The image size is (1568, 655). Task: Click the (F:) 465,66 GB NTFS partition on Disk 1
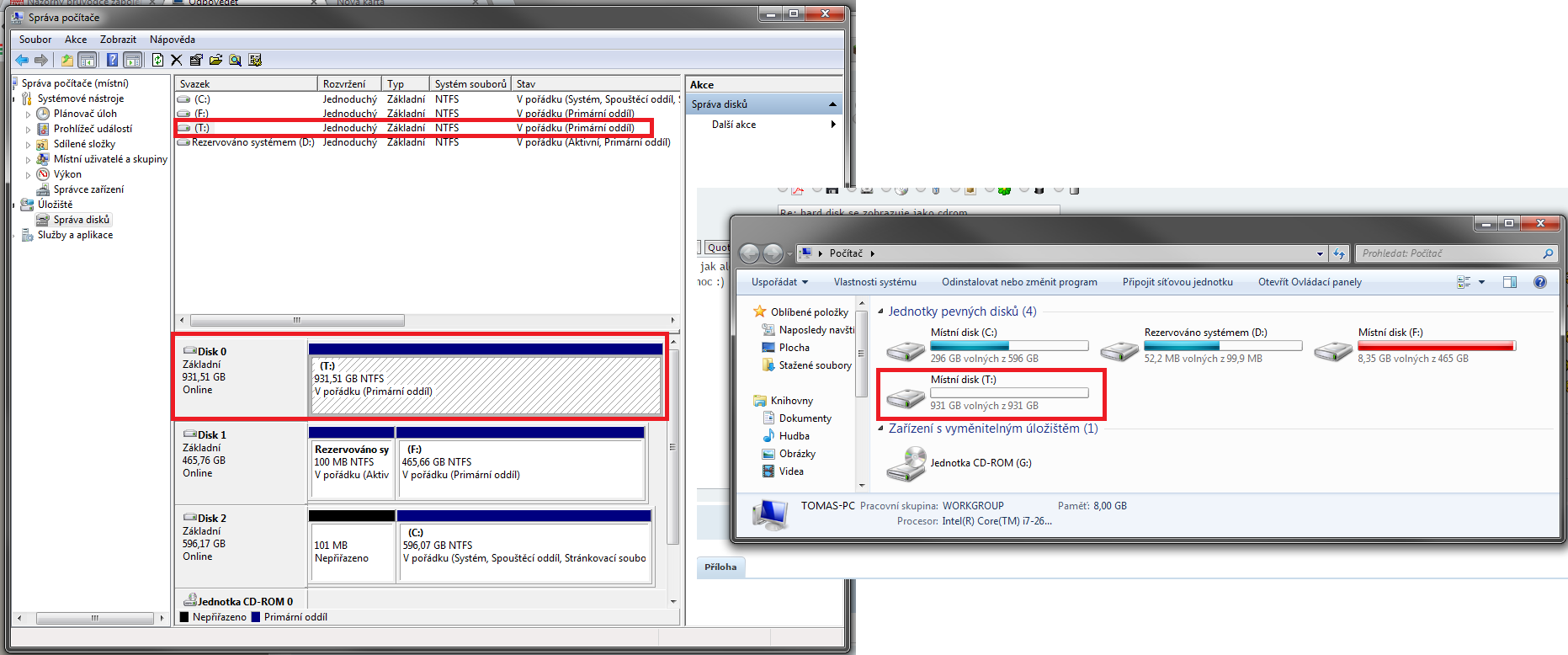(520, 469)
